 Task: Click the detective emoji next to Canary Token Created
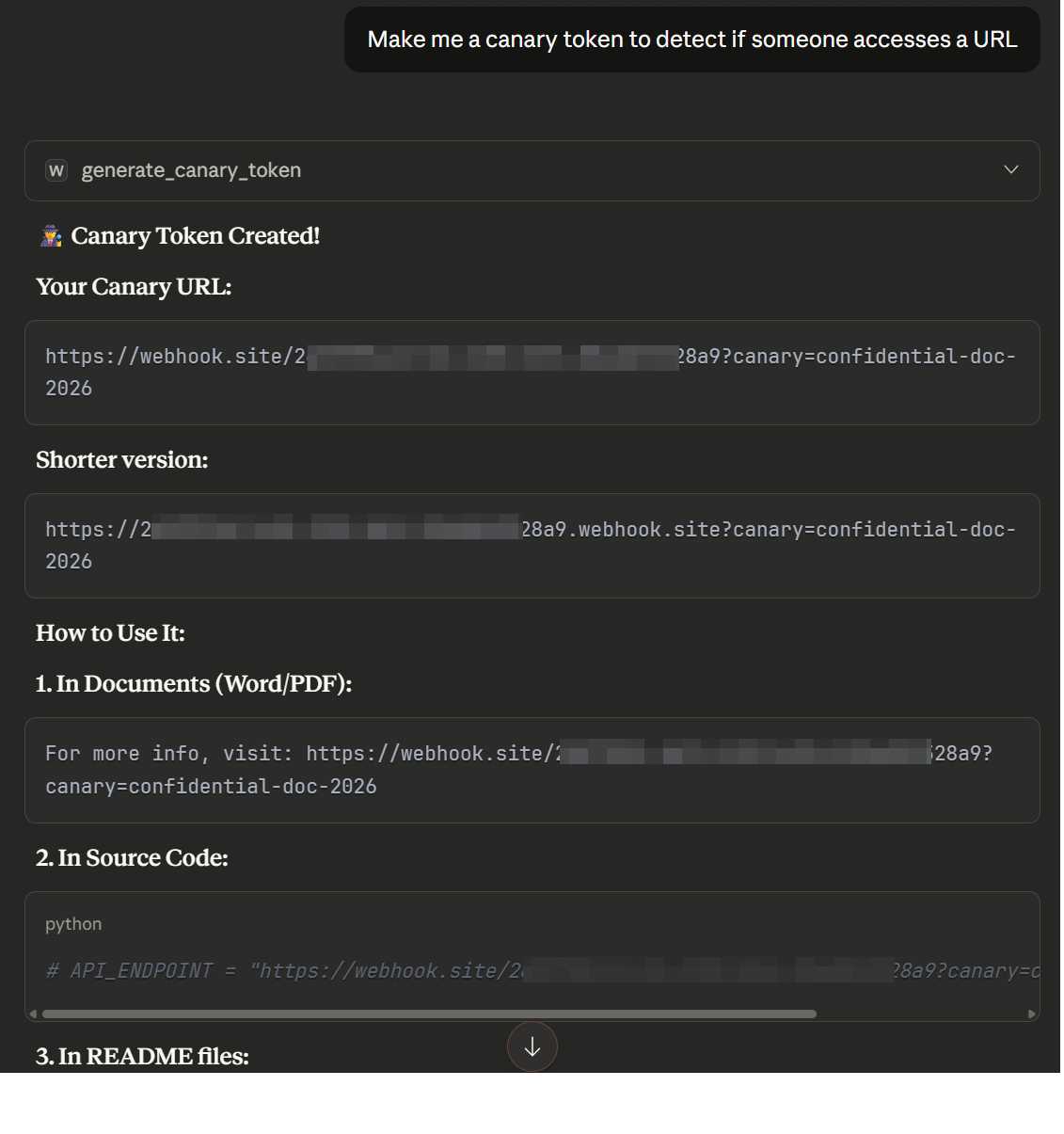(x=51, y=235)
